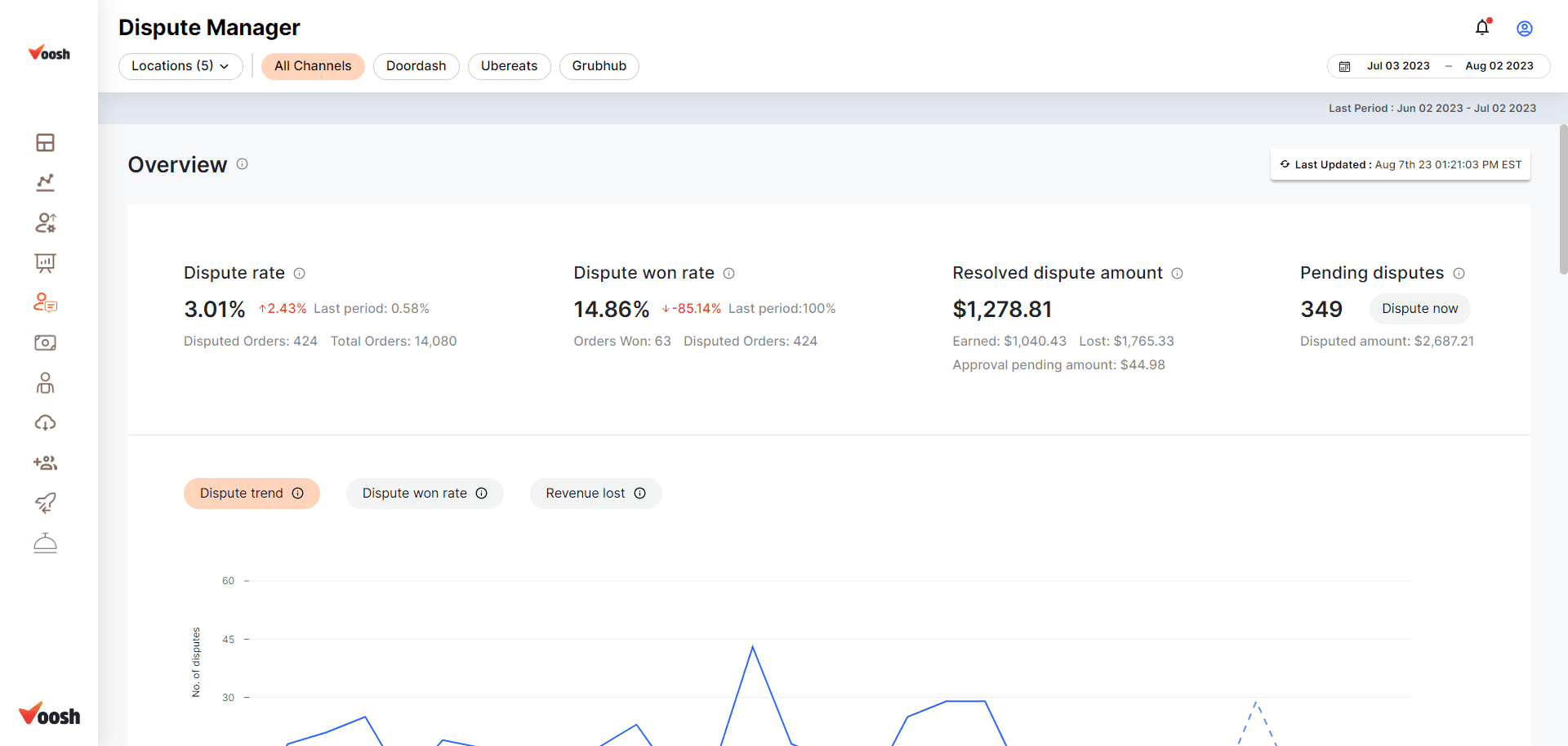1568x746 pixels.
Task: Open the user profile account icon
Action: click(x=1524, y=29)
